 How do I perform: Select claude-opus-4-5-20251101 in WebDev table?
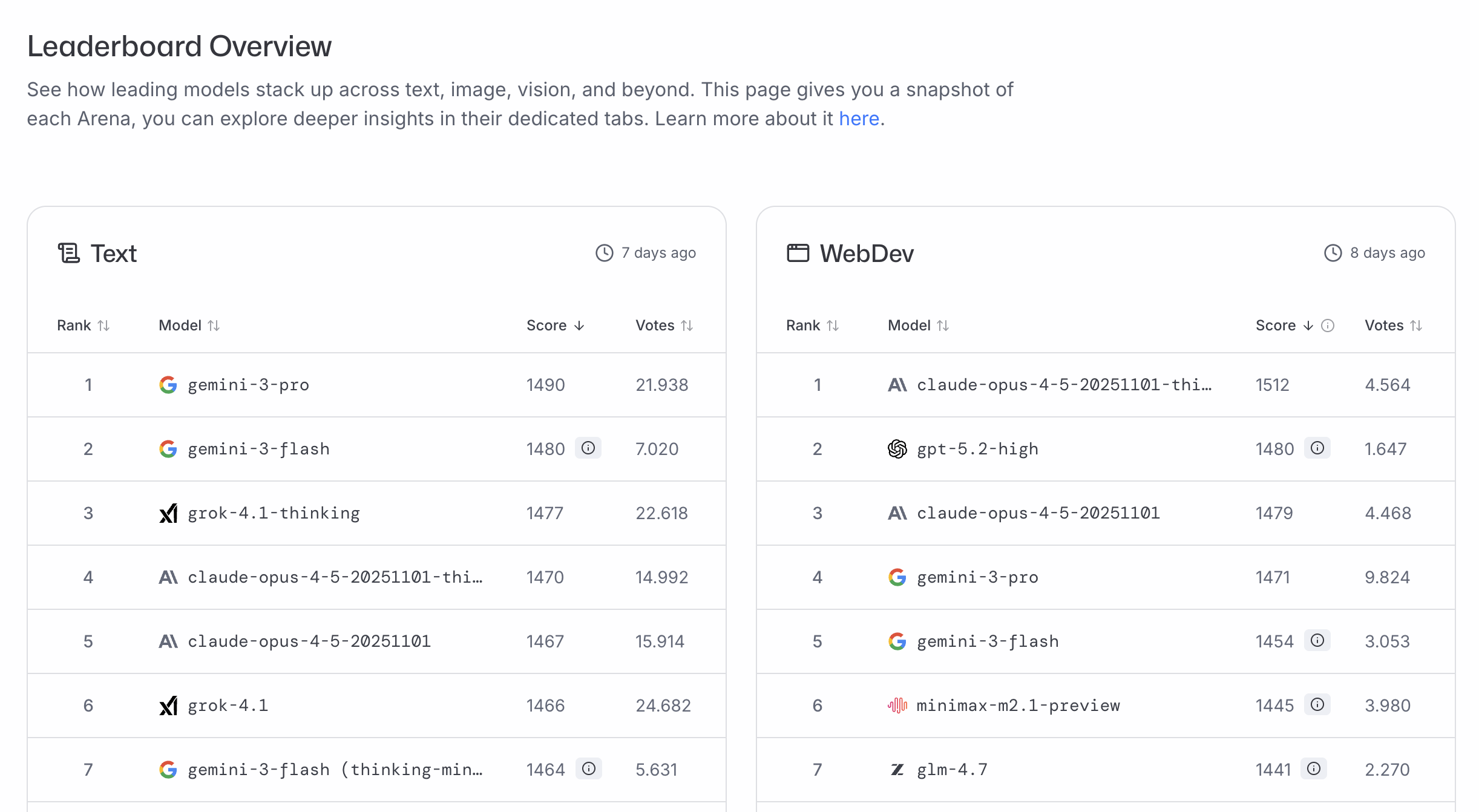coord(1038,513)
